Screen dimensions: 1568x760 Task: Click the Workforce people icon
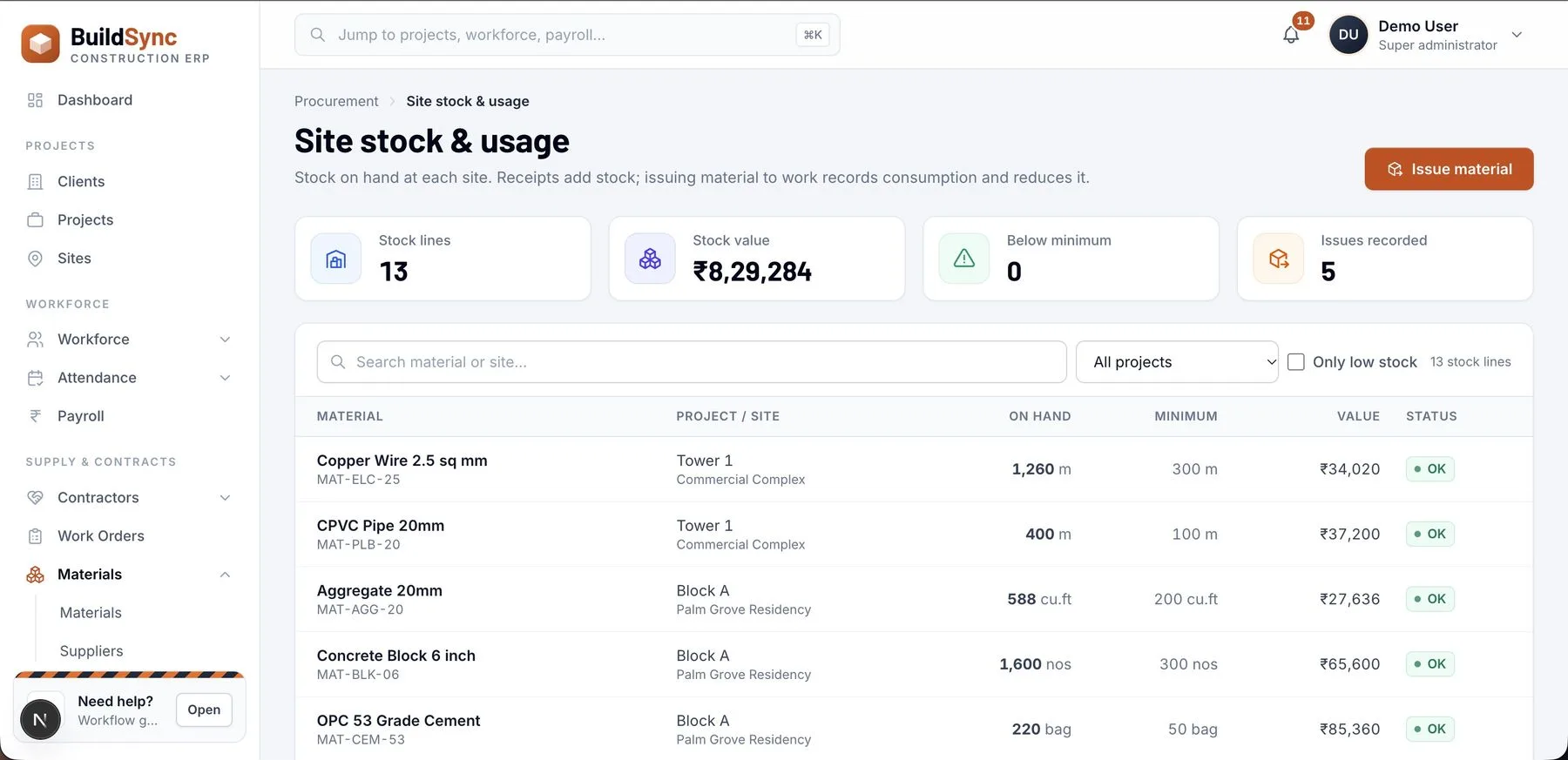35,340
